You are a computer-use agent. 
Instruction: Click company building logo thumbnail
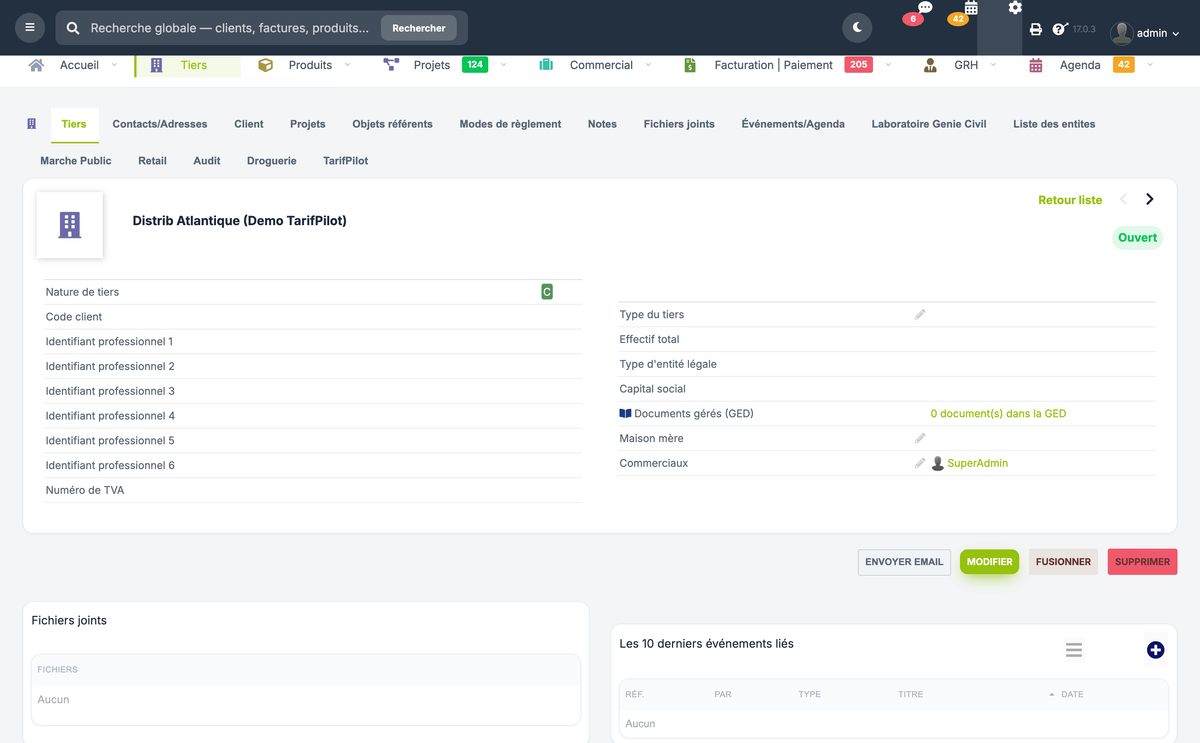point(70,225)
